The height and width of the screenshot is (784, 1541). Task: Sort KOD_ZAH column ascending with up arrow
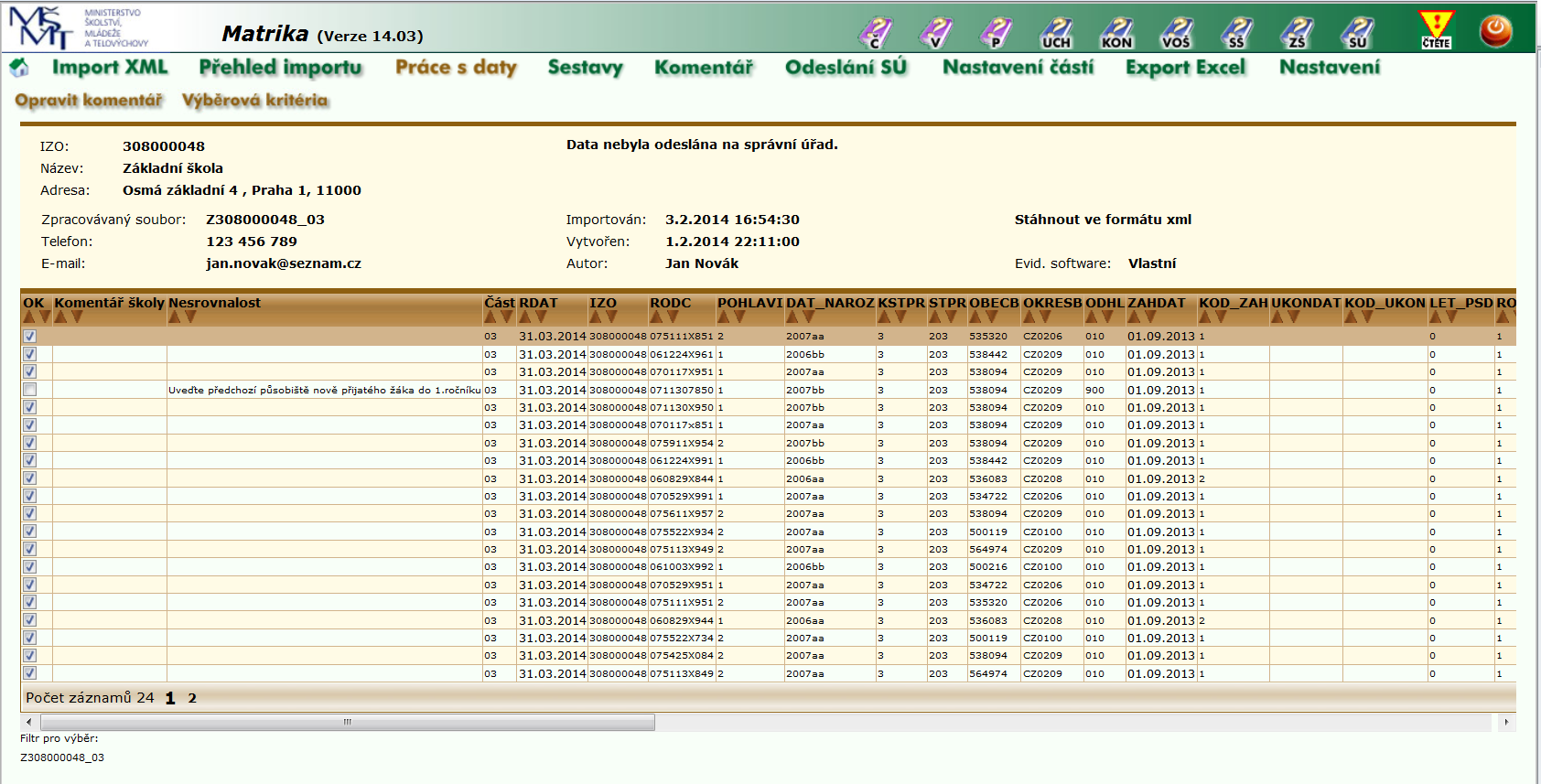(1205, 317)
